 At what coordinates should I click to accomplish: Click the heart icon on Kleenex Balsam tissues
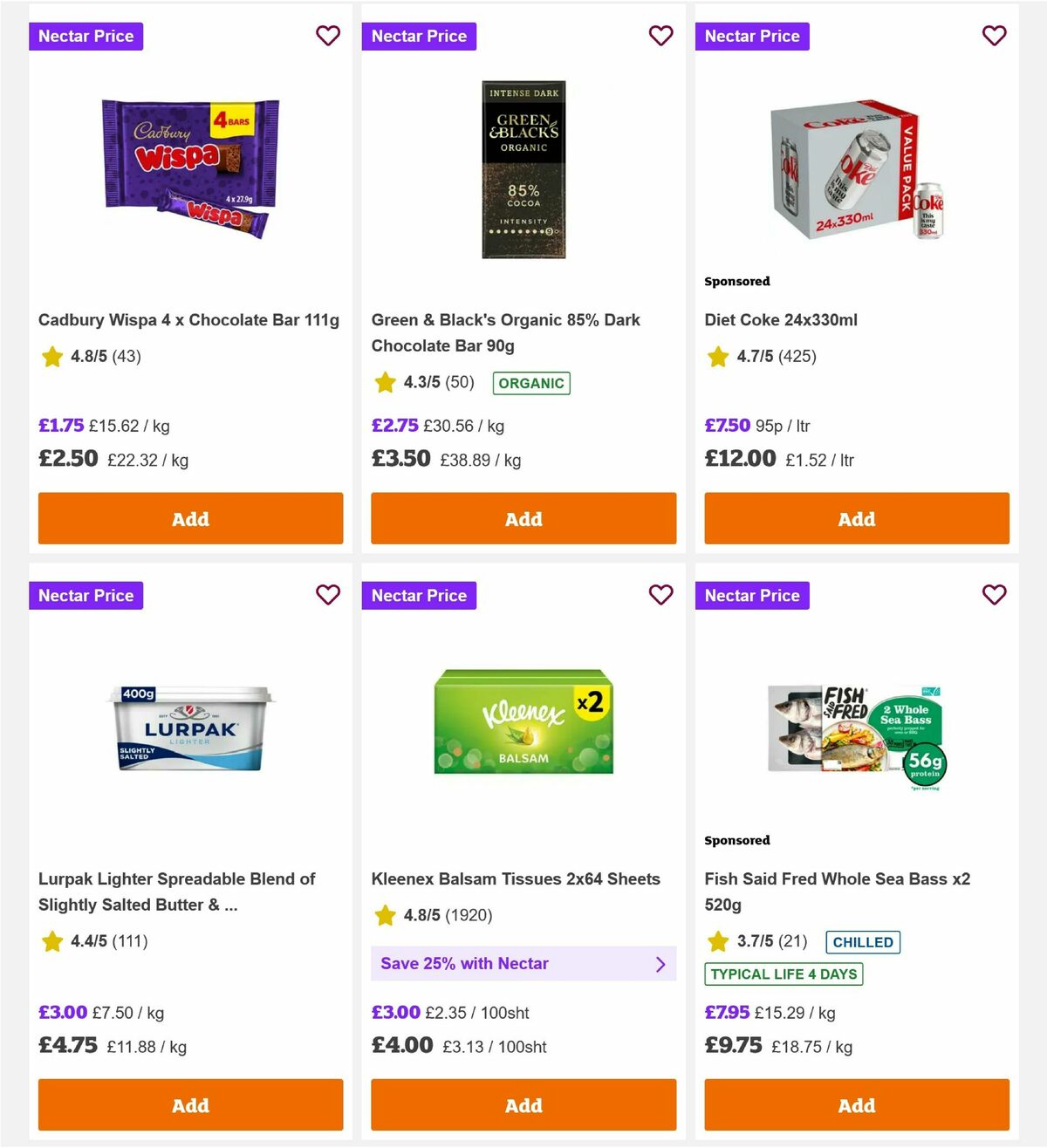(660, 594)
